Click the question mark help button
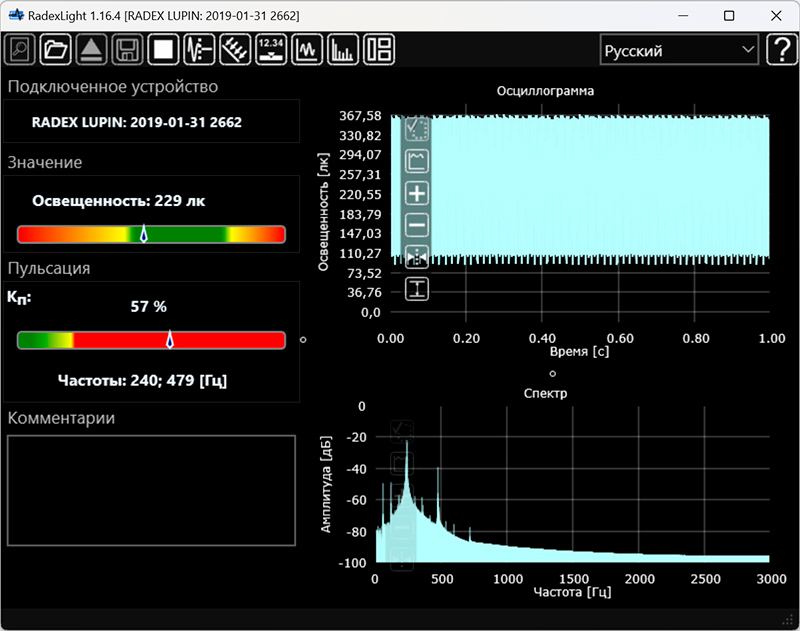Image resolution: width=800 pixels, height=631 pixels. click(781, 49)
